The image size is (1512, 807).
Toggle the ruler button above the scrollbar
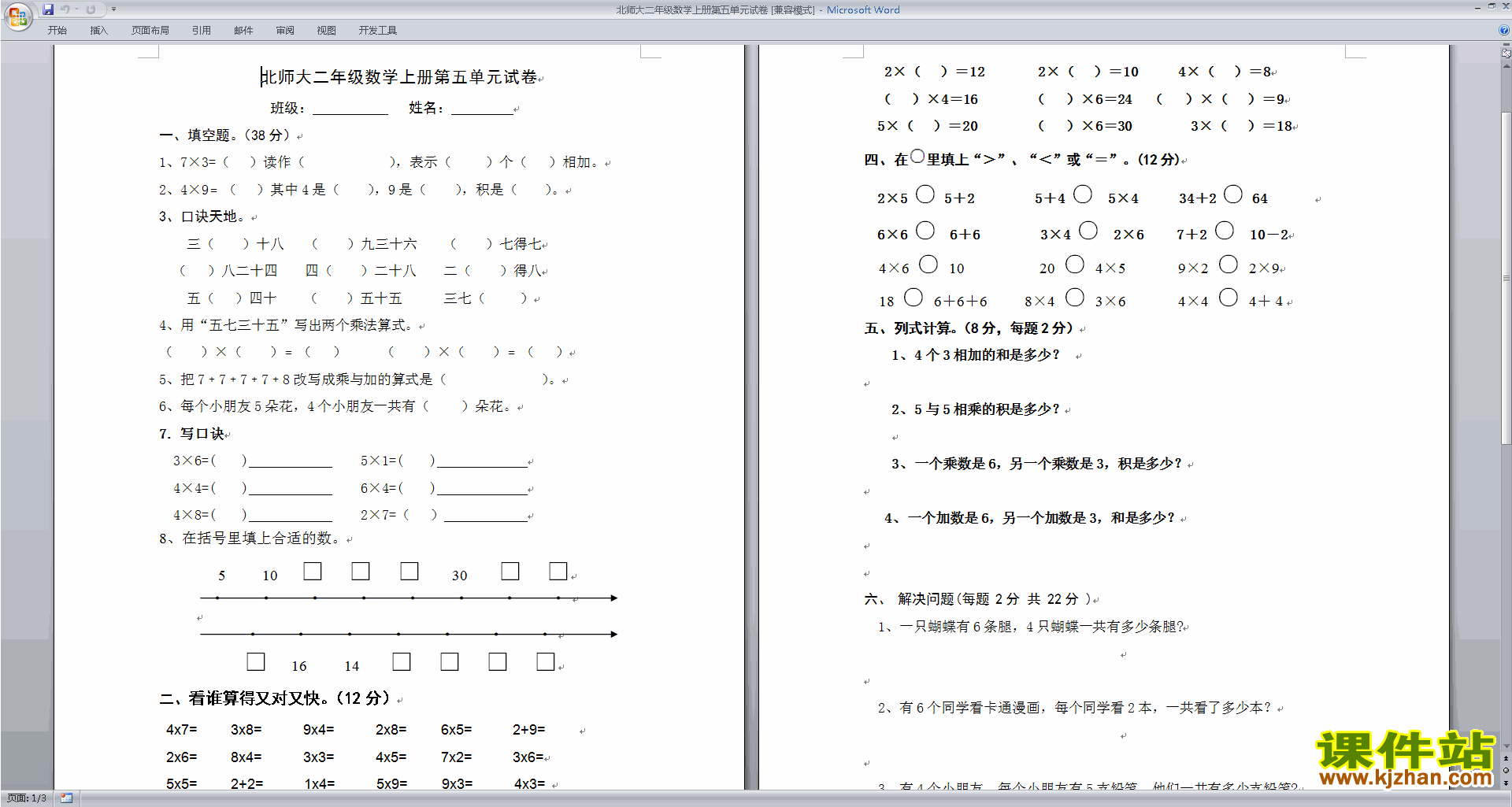[1506, 53]
